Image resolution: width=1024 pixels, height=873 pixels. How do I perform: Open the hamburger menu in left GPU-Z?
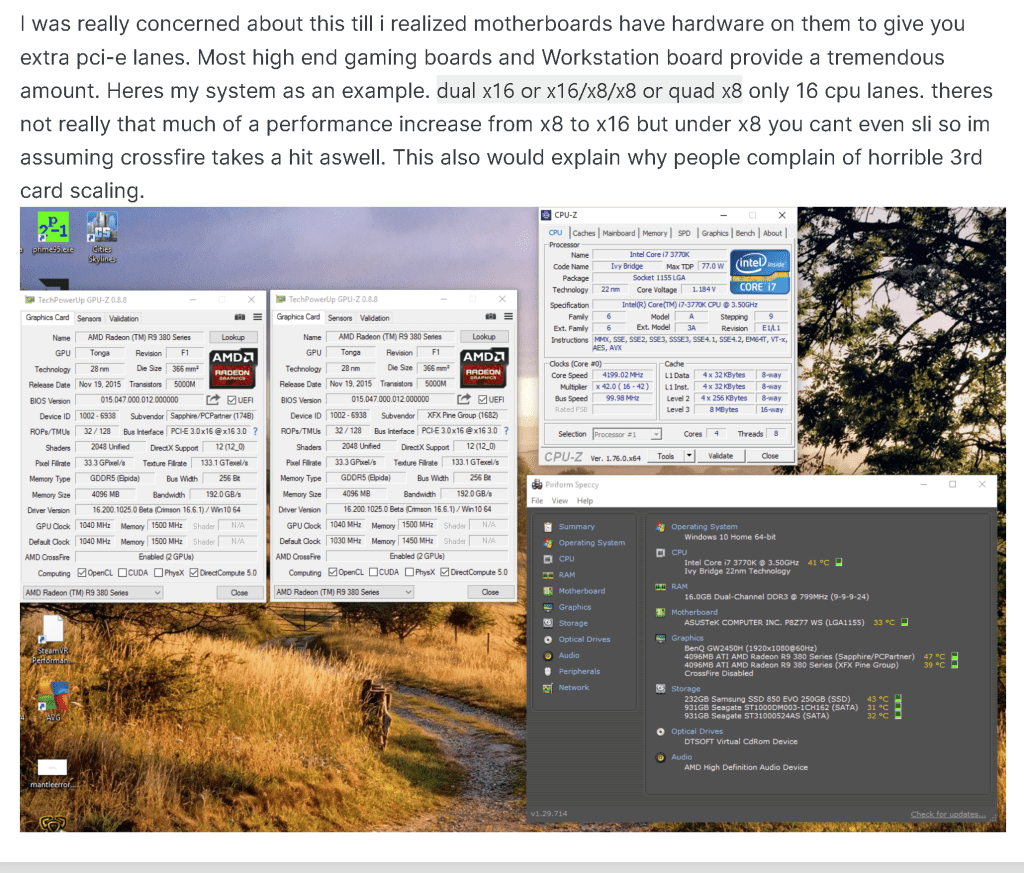257,317
